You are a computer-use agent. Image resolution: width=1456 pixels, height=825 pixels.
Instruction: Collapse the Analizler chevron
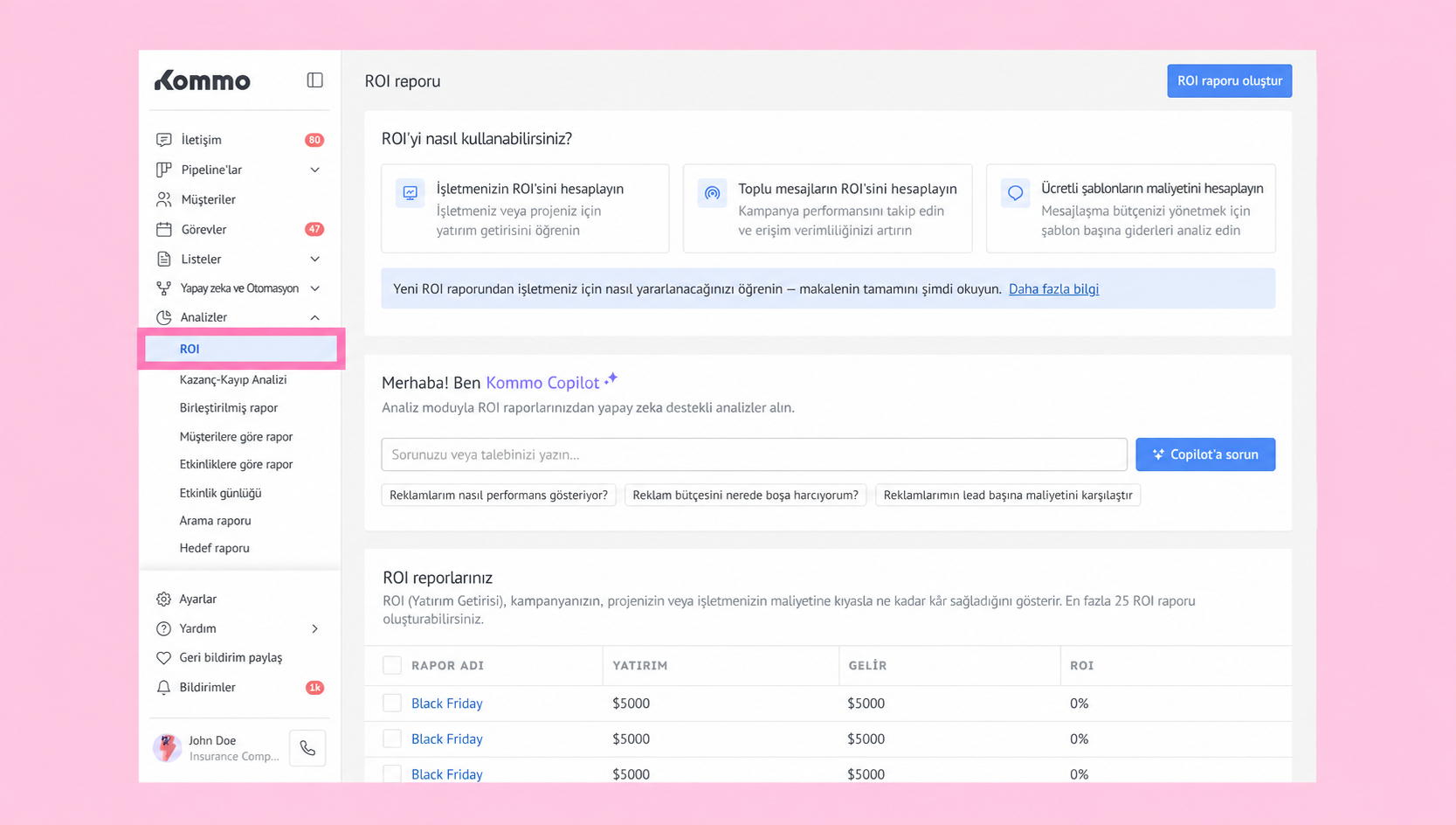pyautogui.click(x=315, y=317)
